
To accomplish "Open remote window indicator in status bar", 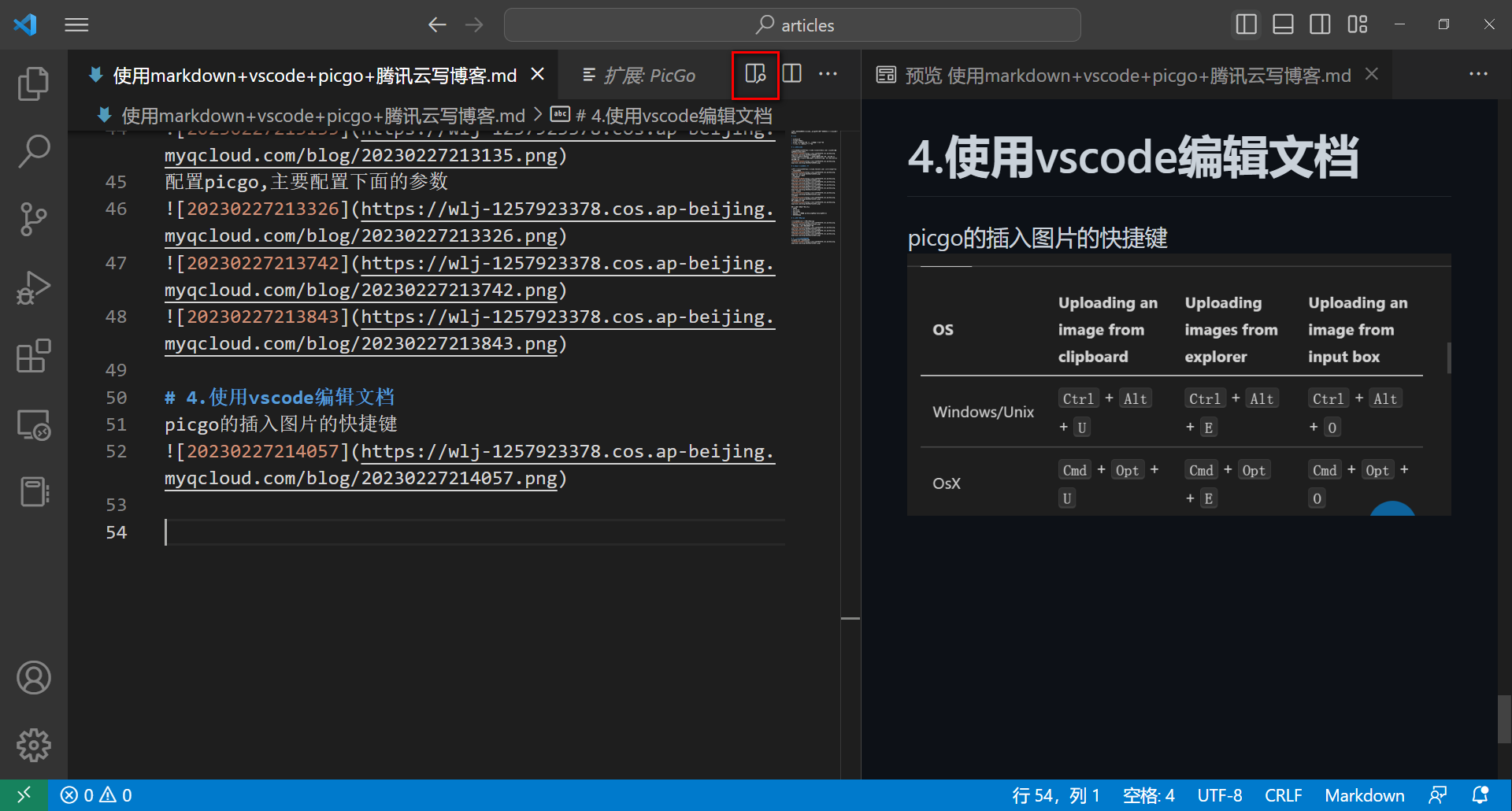I will 24,795.
